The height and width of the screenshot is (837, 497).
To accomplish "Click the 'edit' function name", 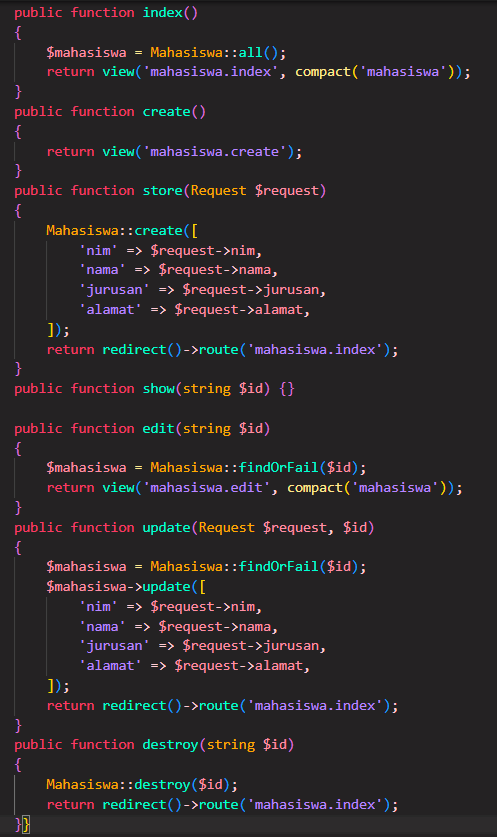I will [159, 429].
